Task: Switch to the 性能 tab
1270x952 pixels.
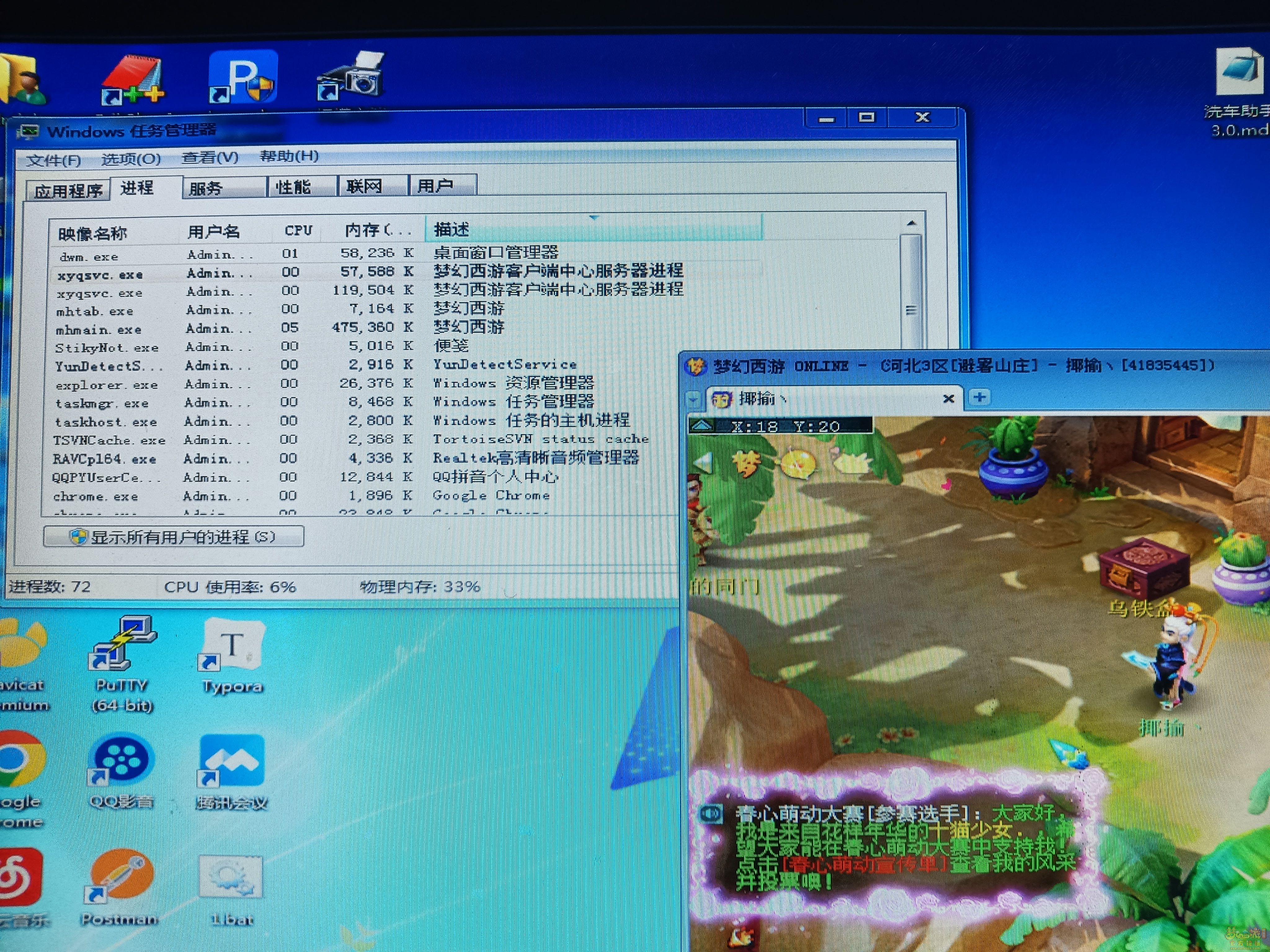Action: [x=302, y=187]
